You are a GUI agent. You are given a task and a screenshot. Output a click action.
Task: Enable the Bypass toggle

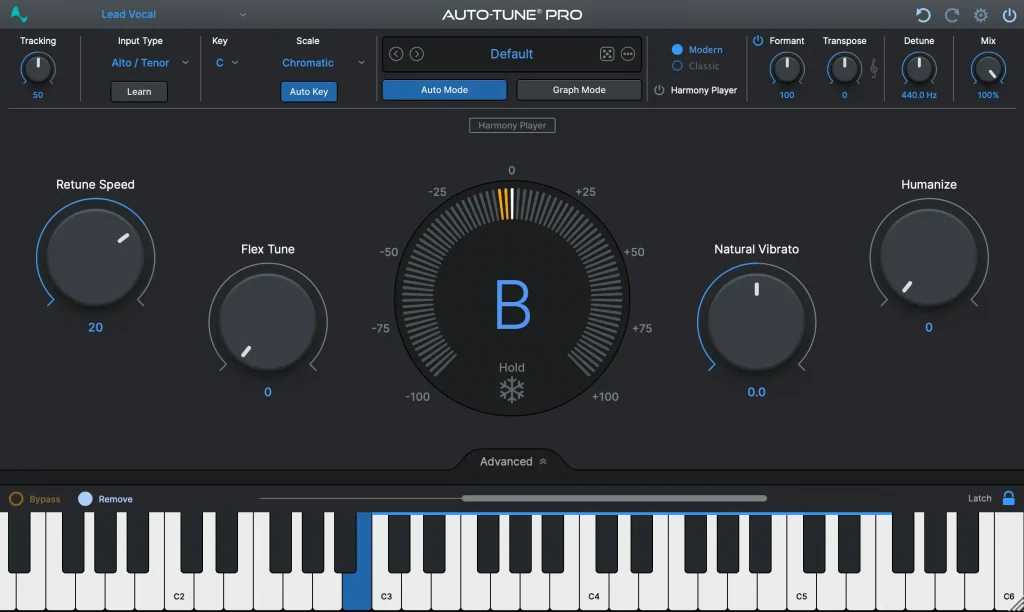[17, 498]
